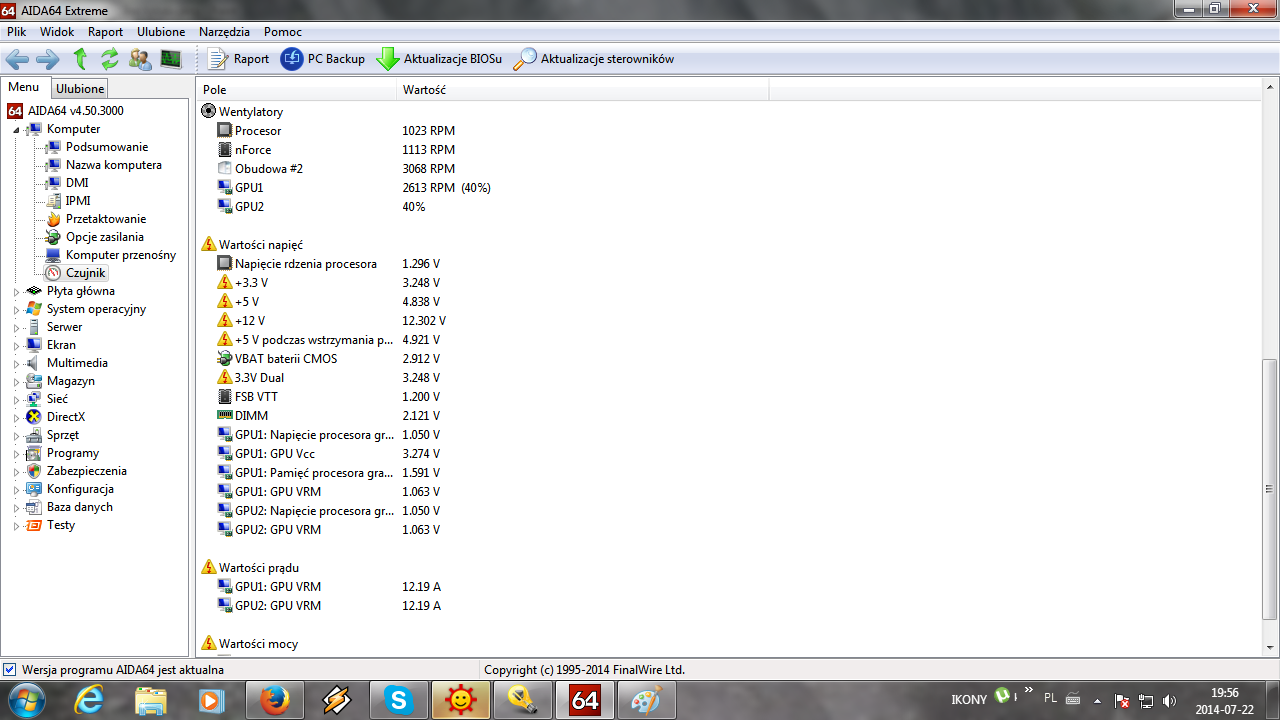The image size is (1280, 720).
Task: Collapse the Komputer tree node
Action: 17,130
